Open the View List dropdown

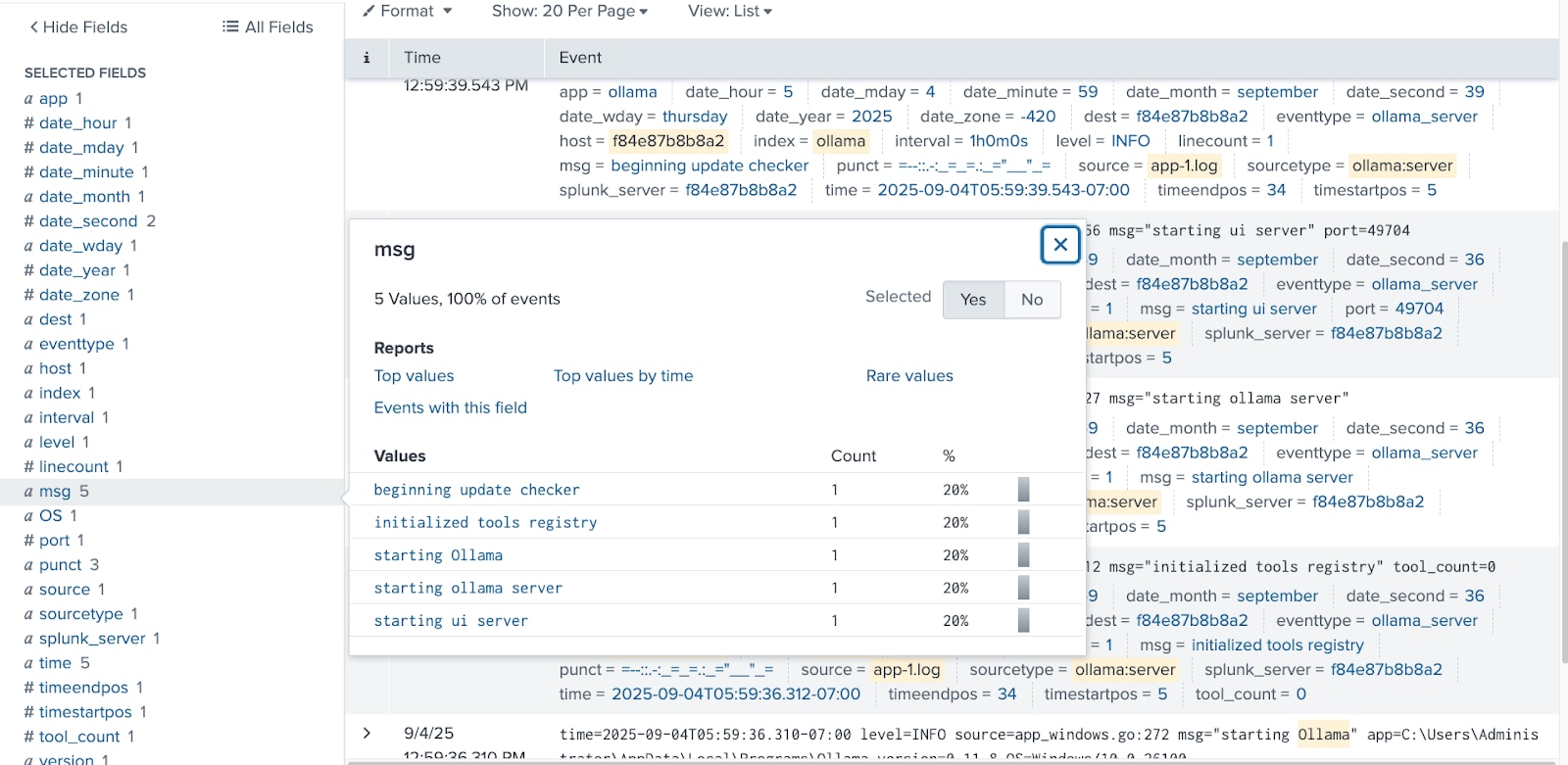point(729,11)
